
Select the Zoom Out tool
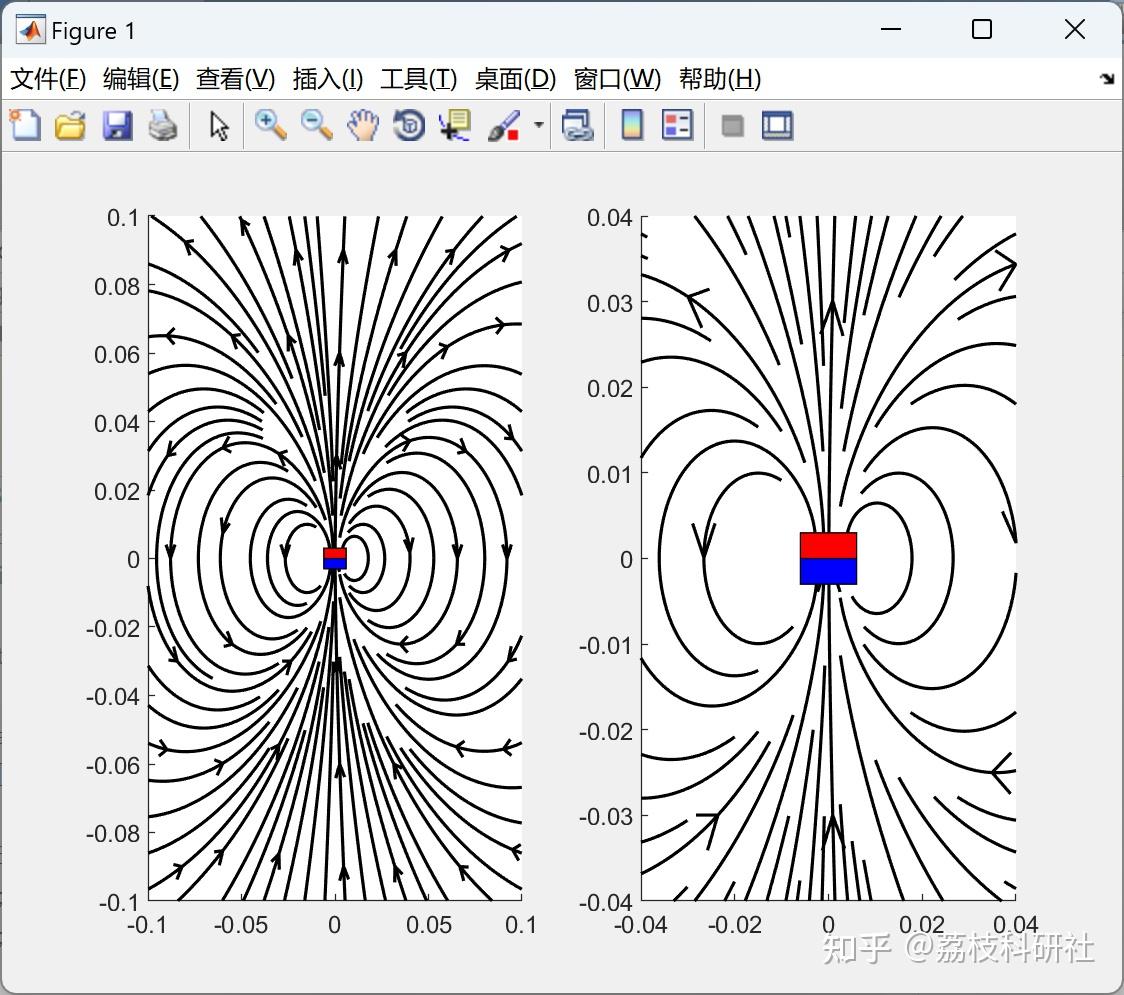pyautogui.click(x=315, y=125)
